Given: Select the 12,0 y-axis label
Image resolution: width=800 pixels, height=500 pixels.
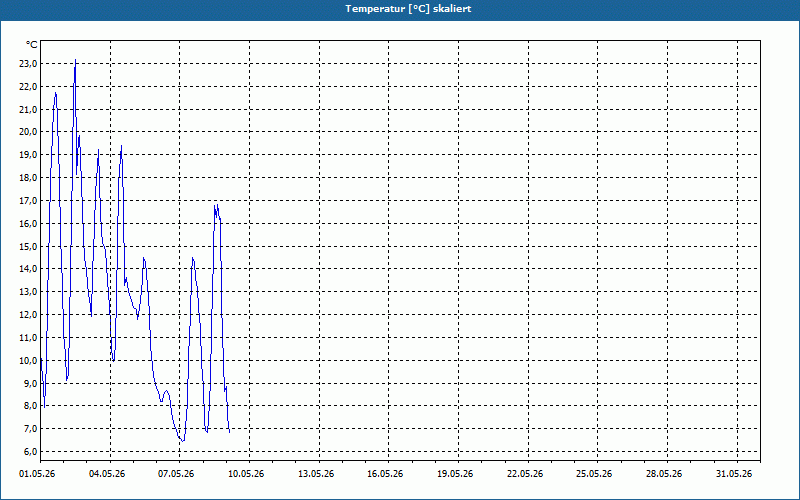Looking at the screenshot, I should point(28,315).
